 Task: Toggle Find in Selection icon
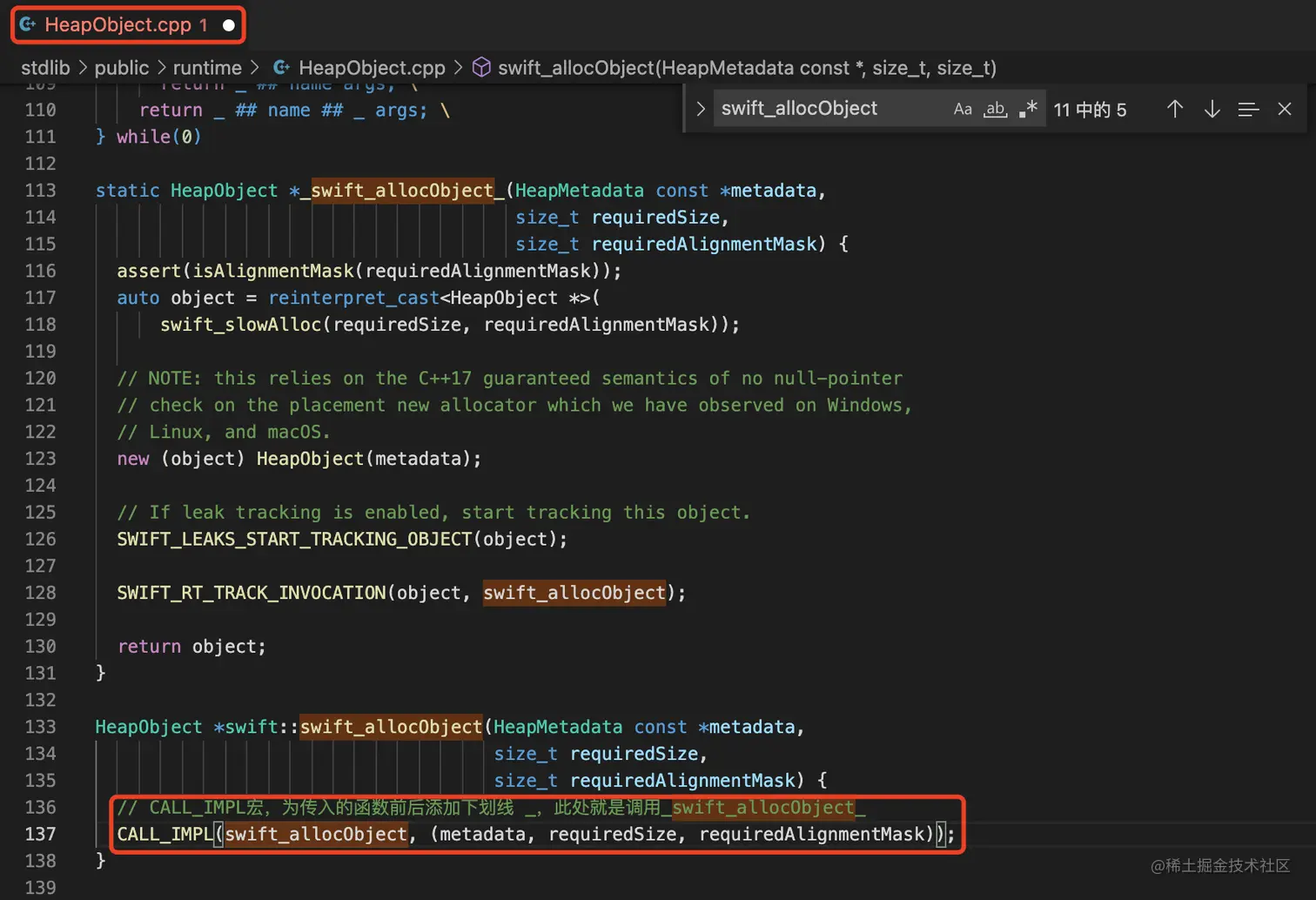[x=1248, y=109]
